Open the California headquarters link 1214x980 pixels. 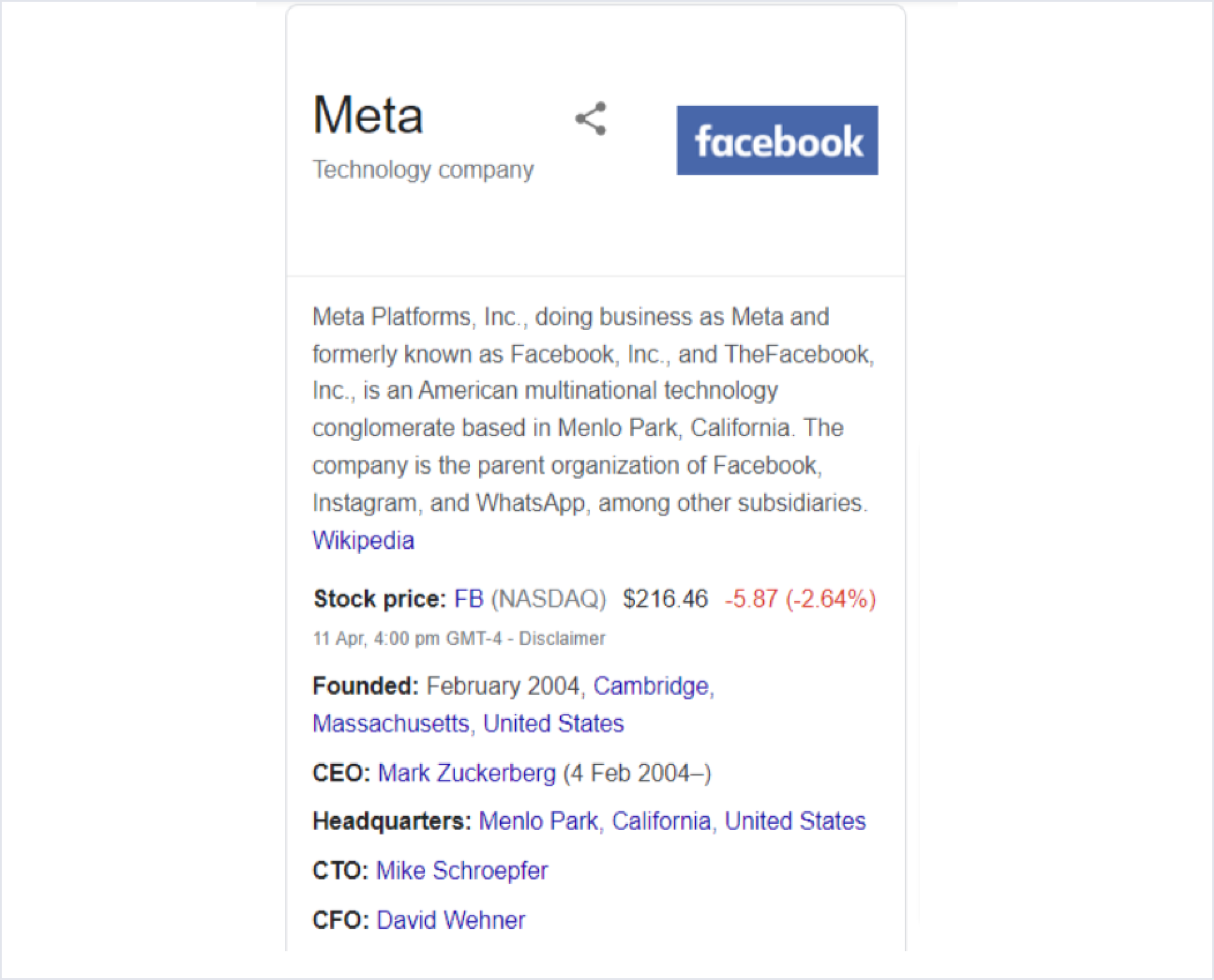point(661,821)
